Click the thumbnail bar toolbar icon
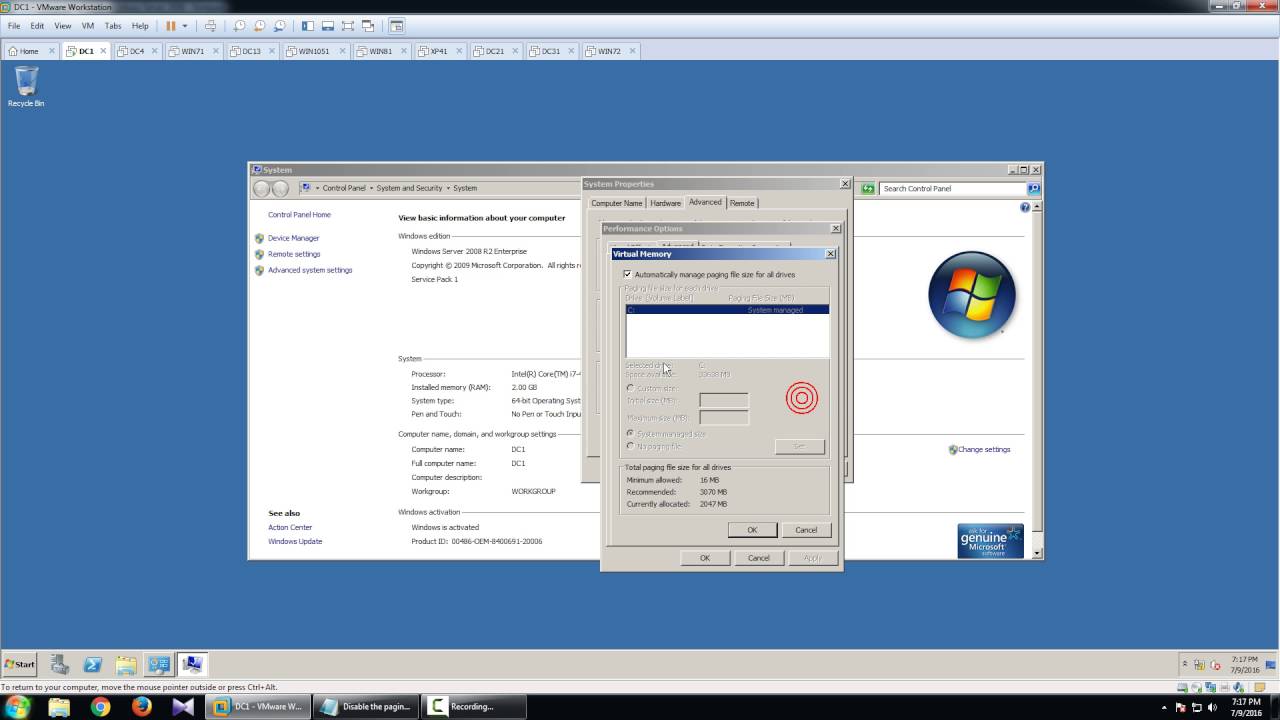Image resolution: width=1280 pixels, height=720 pixels. 328,26
